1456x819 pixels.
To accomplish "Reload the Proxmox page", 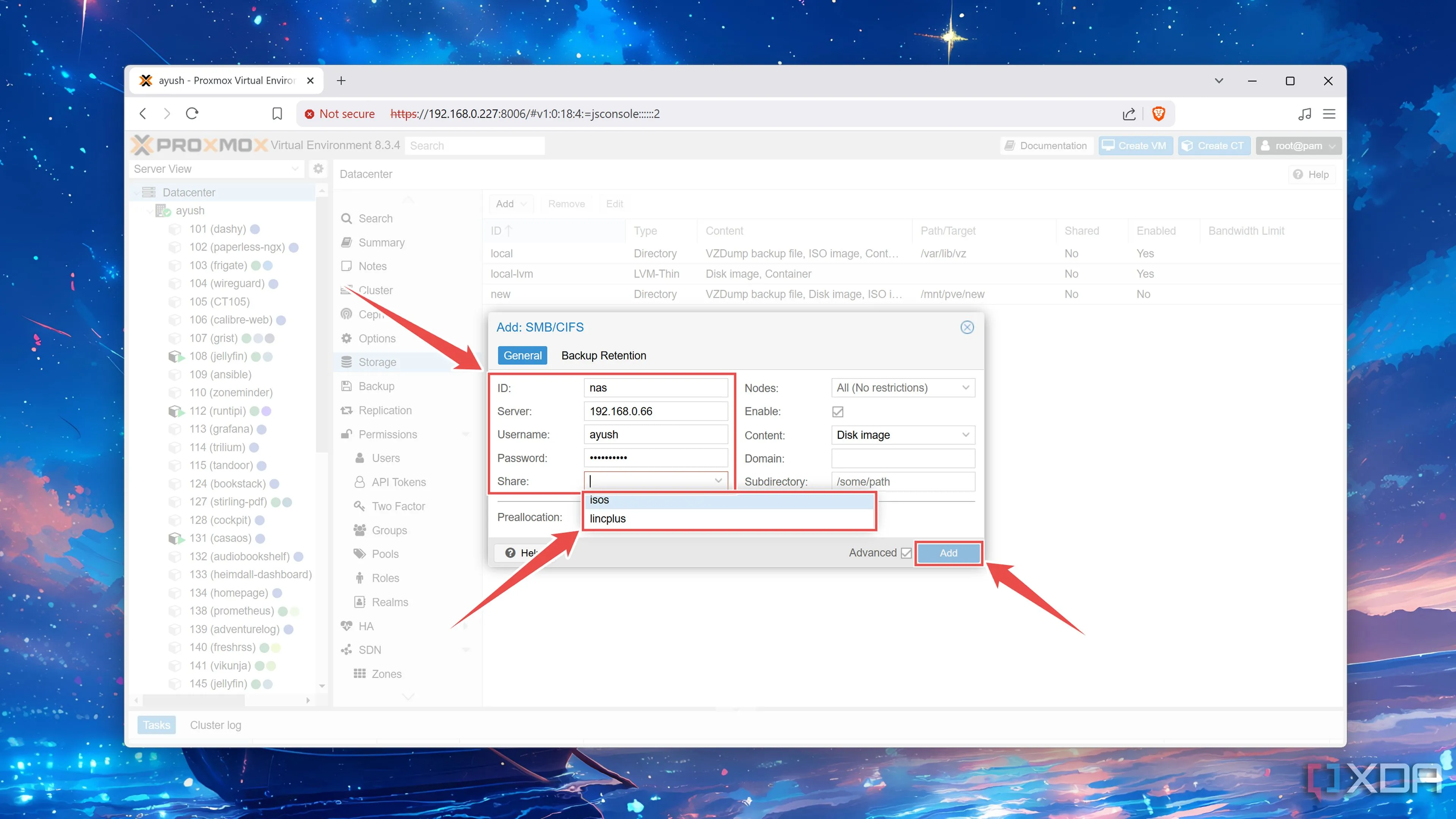I will 192,114.
